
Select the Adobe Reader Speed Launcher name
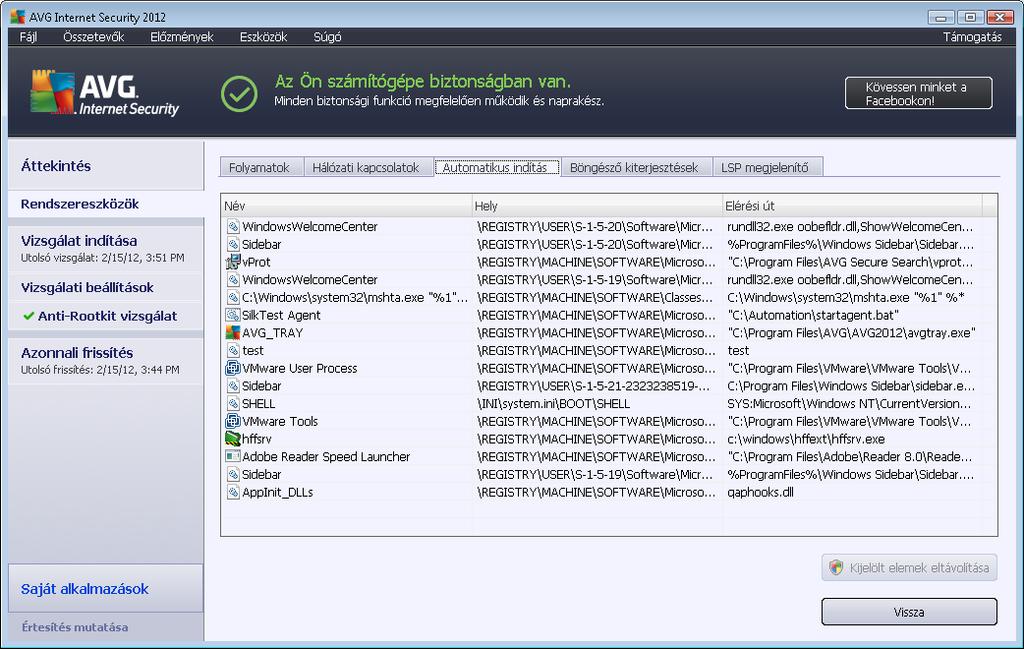326,456
